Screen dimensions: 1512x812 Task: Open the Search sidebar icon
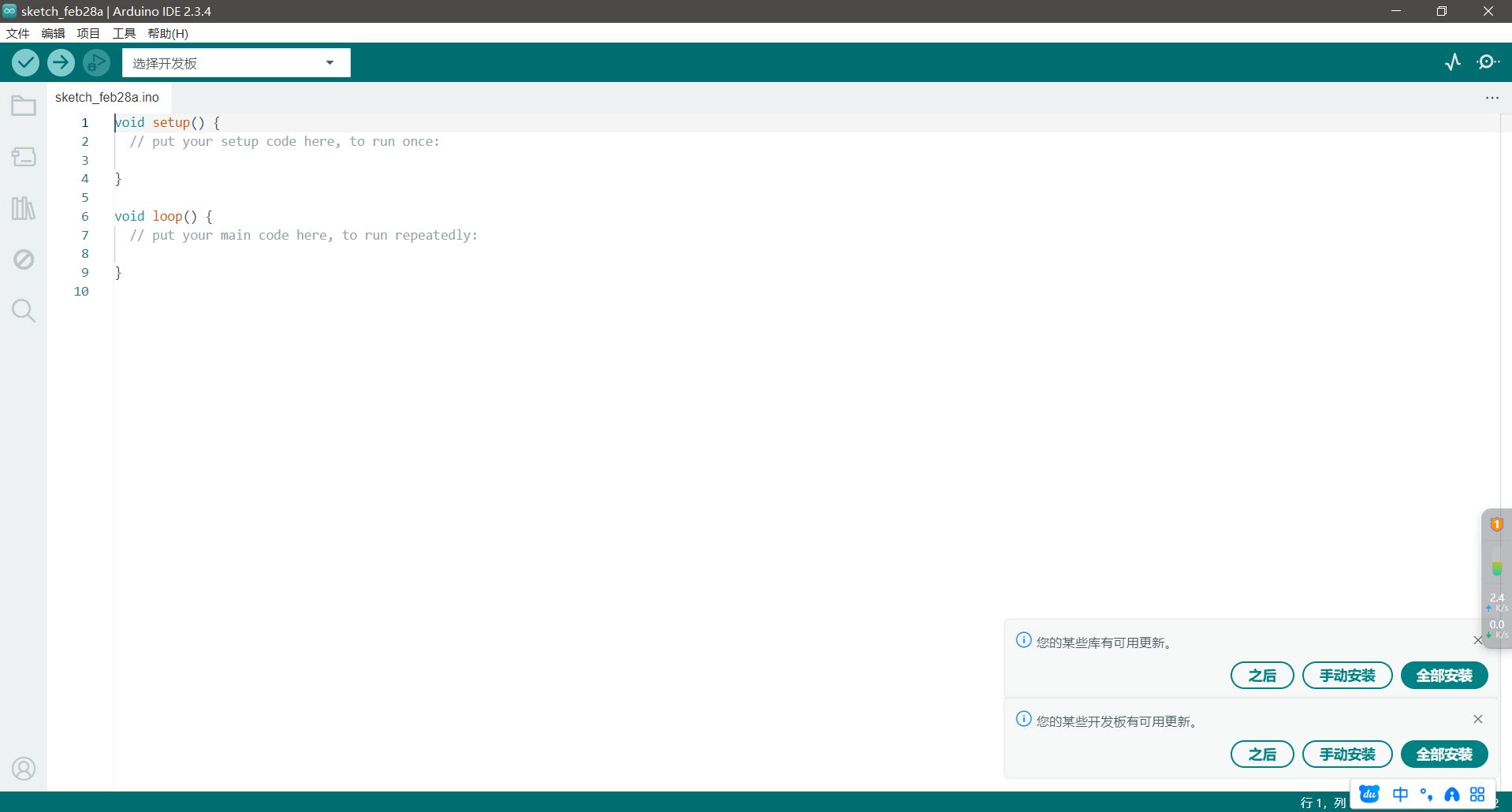(24, 311)
